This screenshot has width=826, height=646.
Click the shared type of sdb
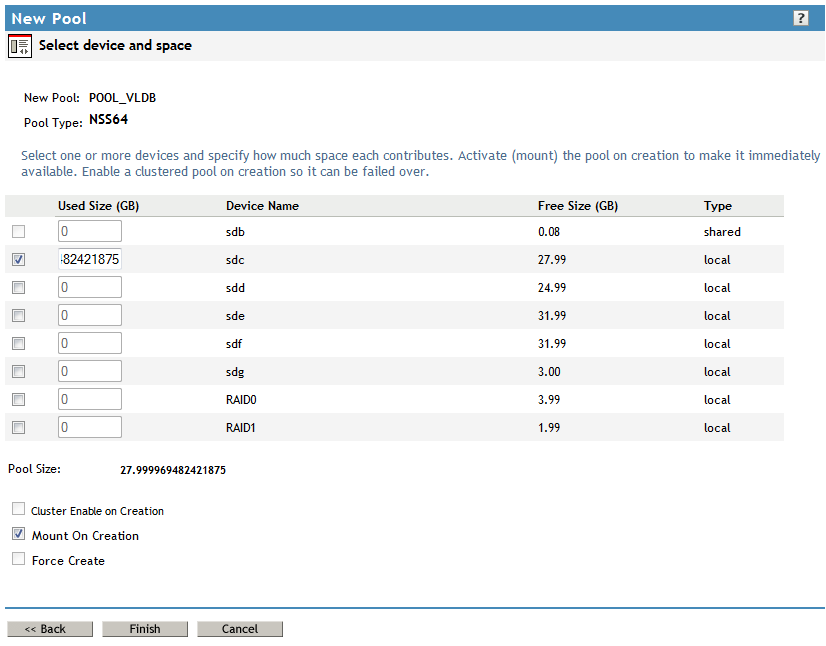pyautogui.click(x=722, y=232)
